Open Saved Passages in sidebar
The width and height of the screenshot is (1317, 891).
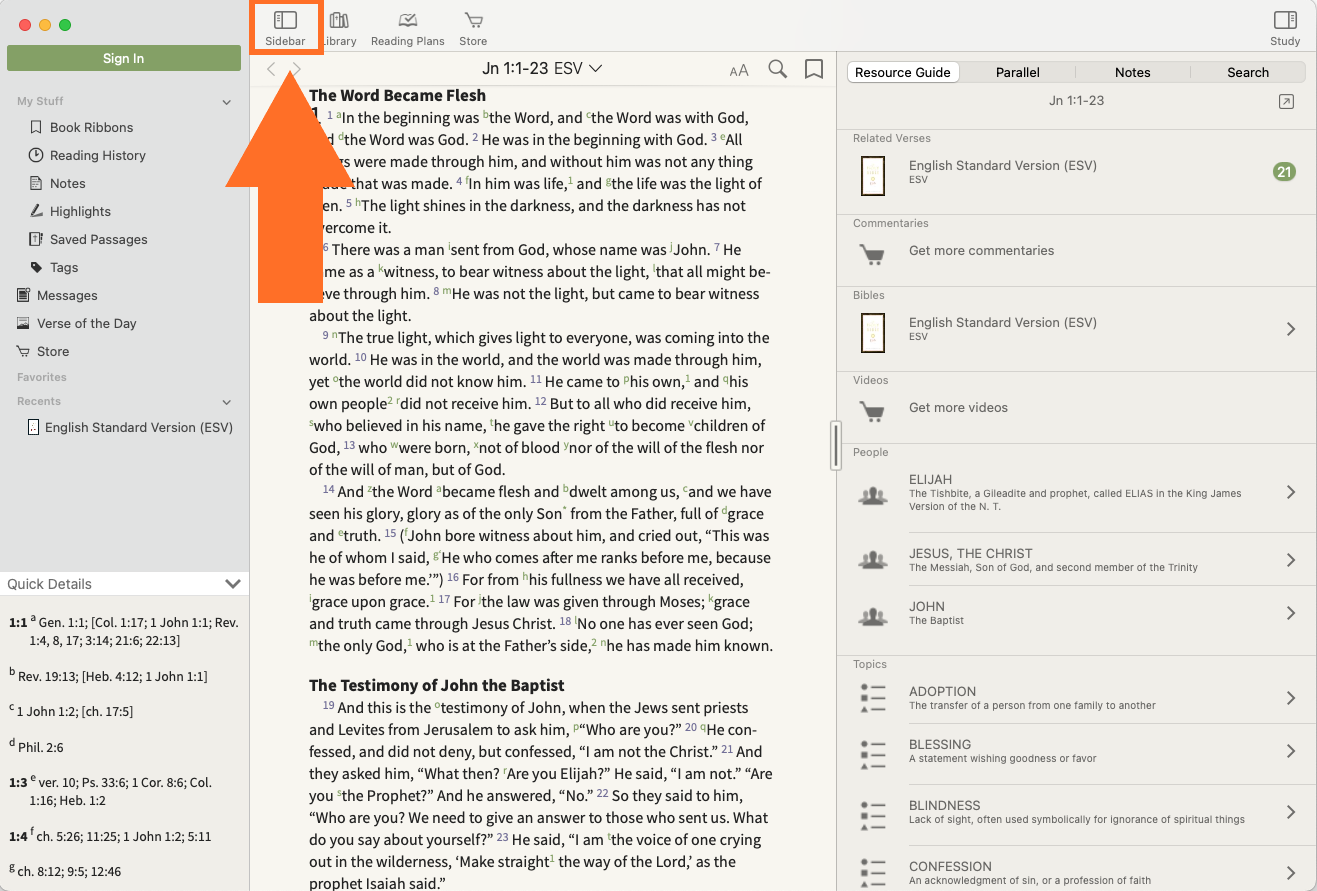point(98,239)
